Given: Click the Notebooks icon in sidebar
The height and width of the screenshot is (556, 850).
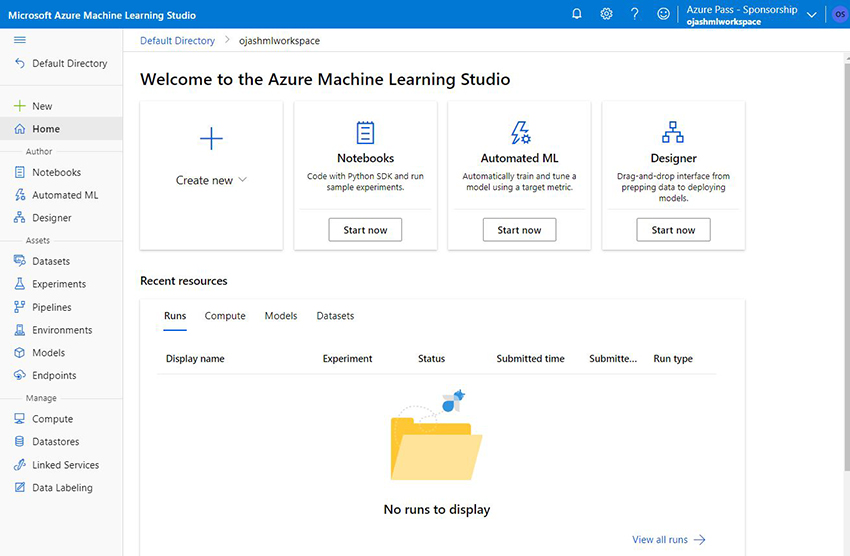Looking at the screenshot, I should [x=20, y=172].
